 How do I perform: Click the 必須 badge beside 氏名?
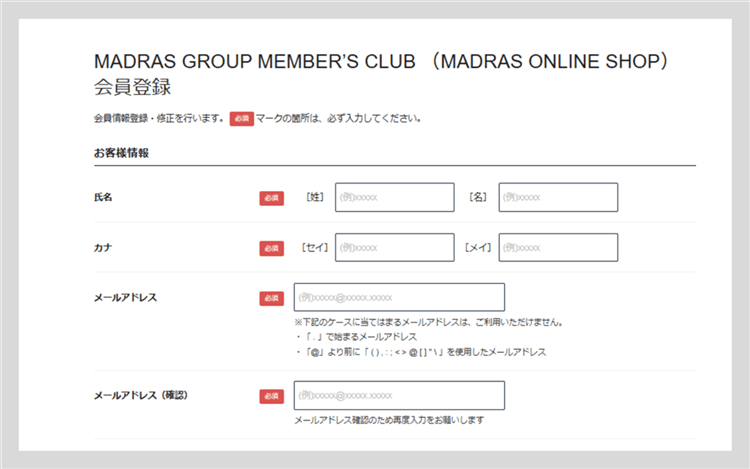point(272,198)
